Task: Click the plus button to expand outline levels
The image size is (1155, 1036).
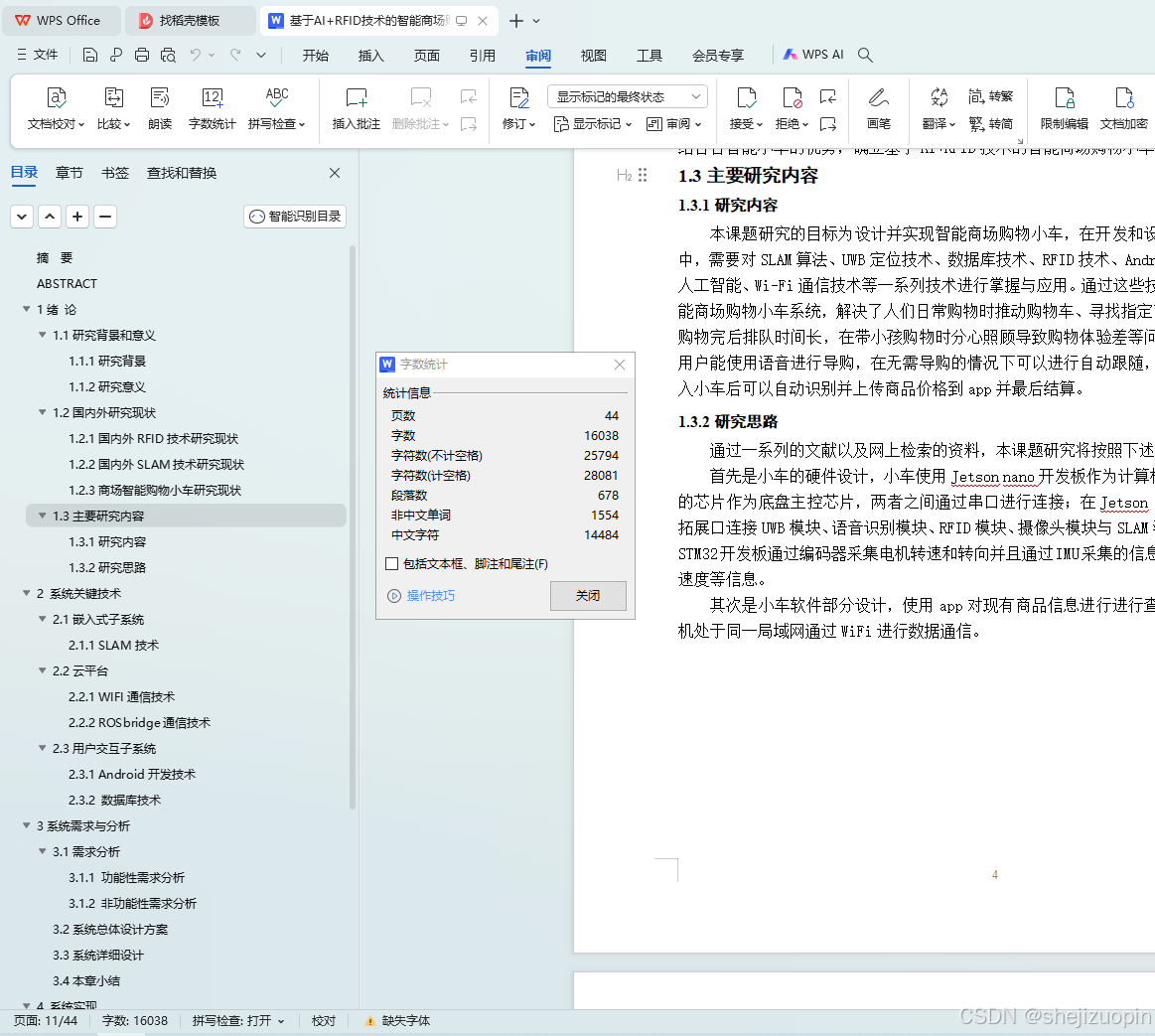Action: click(77, 217)
